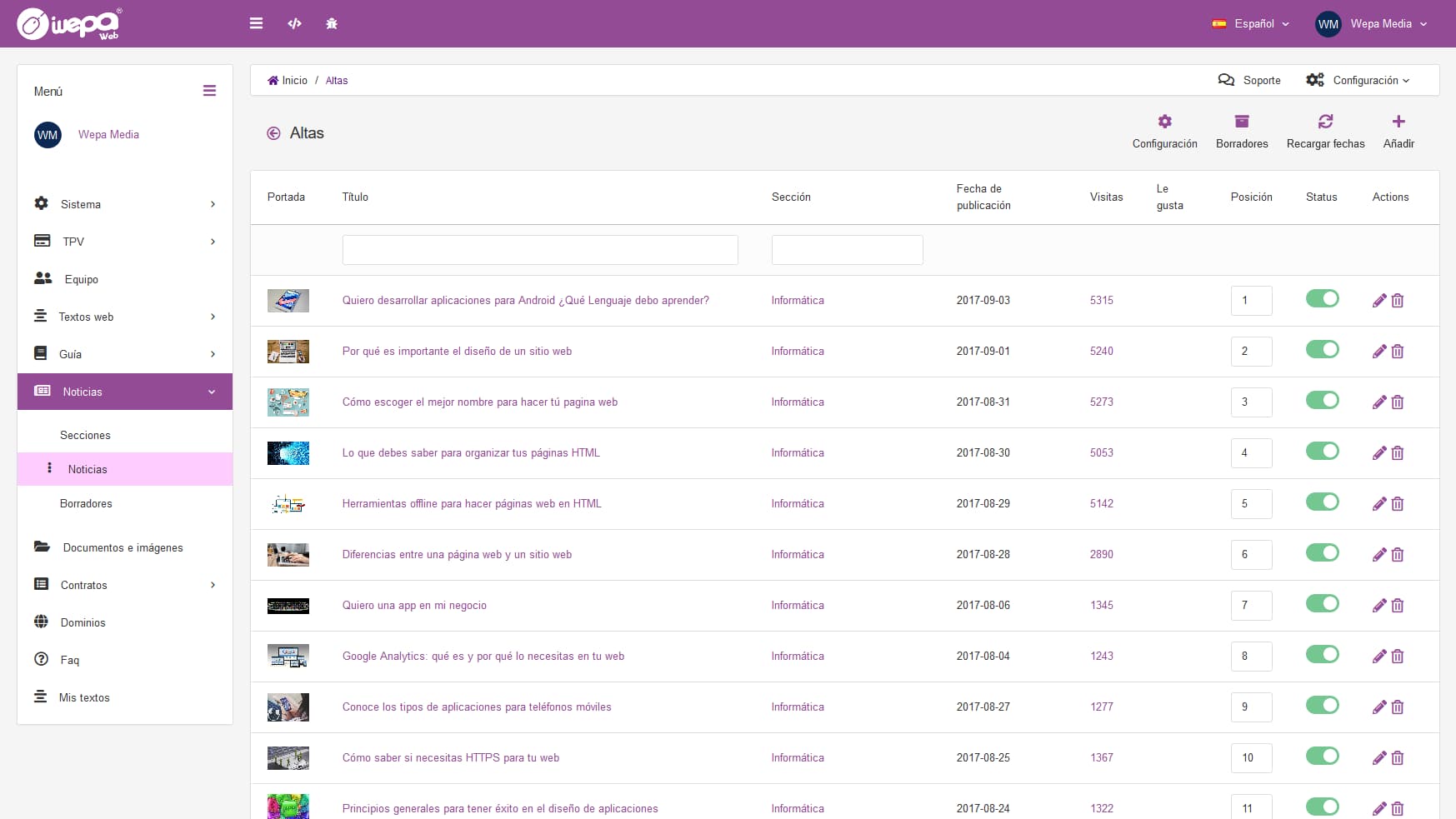
Task: Select Dominios in the sidebar menu
Action: tap(83, 622)
